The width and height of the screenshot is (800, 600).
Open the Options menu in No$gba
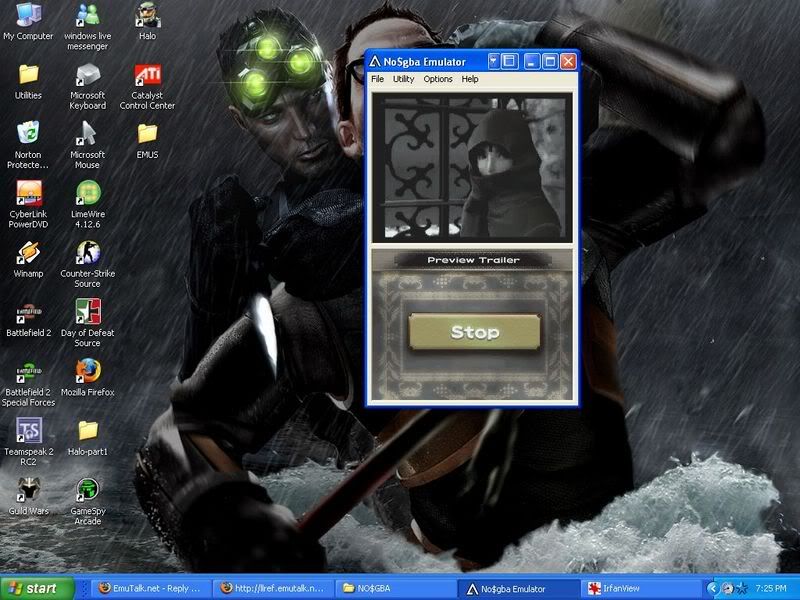[438, 79]
